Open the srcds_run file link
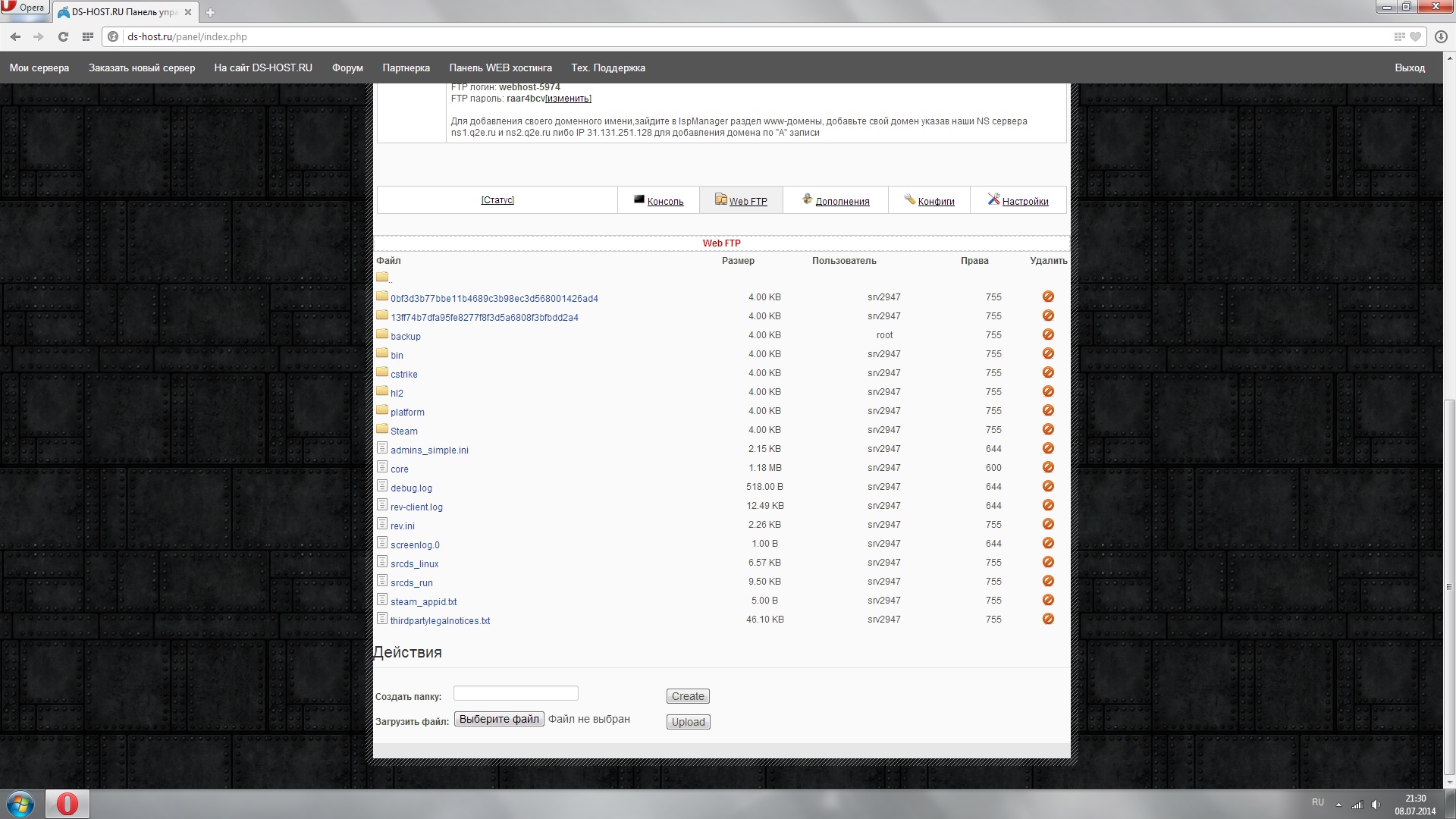The height and width of the screenshot is (819, 1456). (411, 582)
